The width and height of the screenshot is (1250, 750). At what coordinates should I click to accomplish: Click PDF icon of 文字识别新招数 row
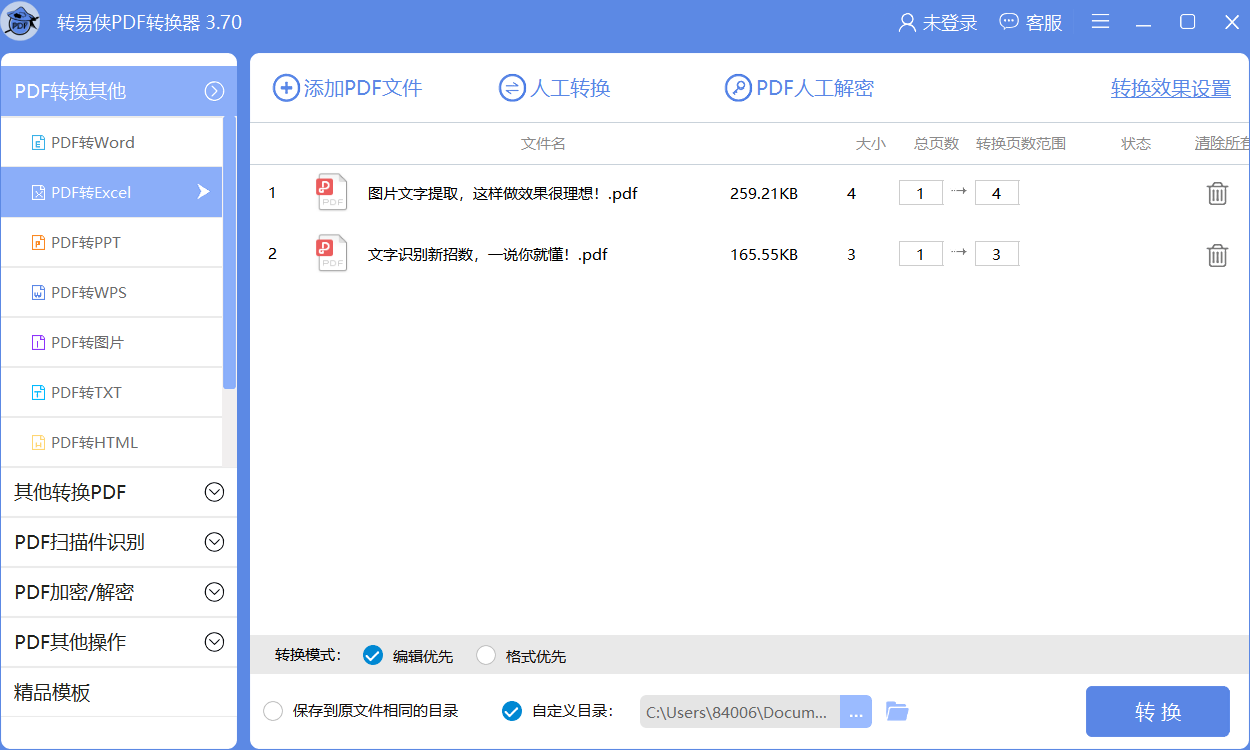[332, 253]
